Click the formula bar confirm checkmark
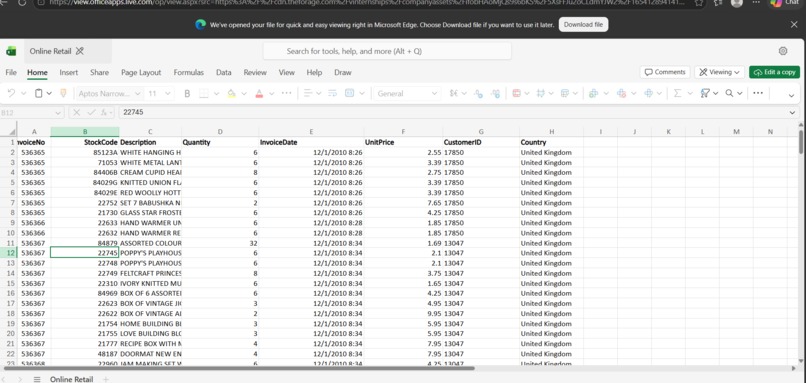 tap(91, 112)
